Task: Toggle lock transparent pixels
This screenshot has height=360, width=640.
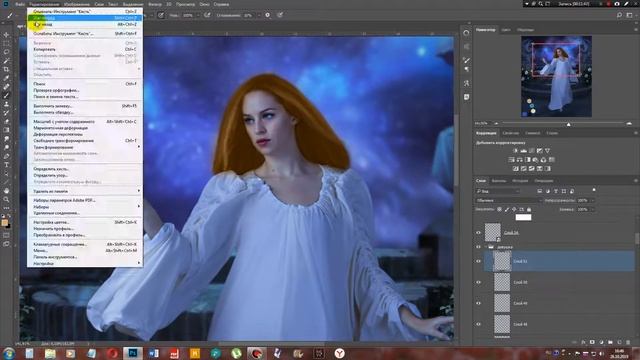Action: point(499,209)
